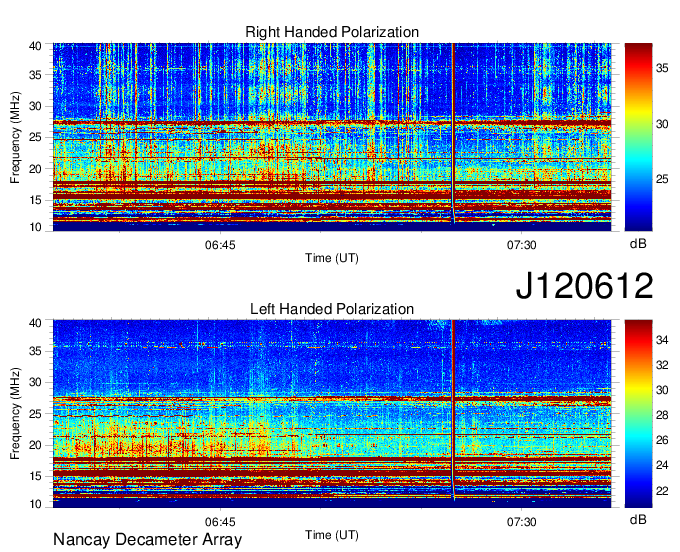This screenshot has height=552, width=680.
Task: Click the 32 dB tick on Left Handed color bar
Action: (x=662, y=365)
